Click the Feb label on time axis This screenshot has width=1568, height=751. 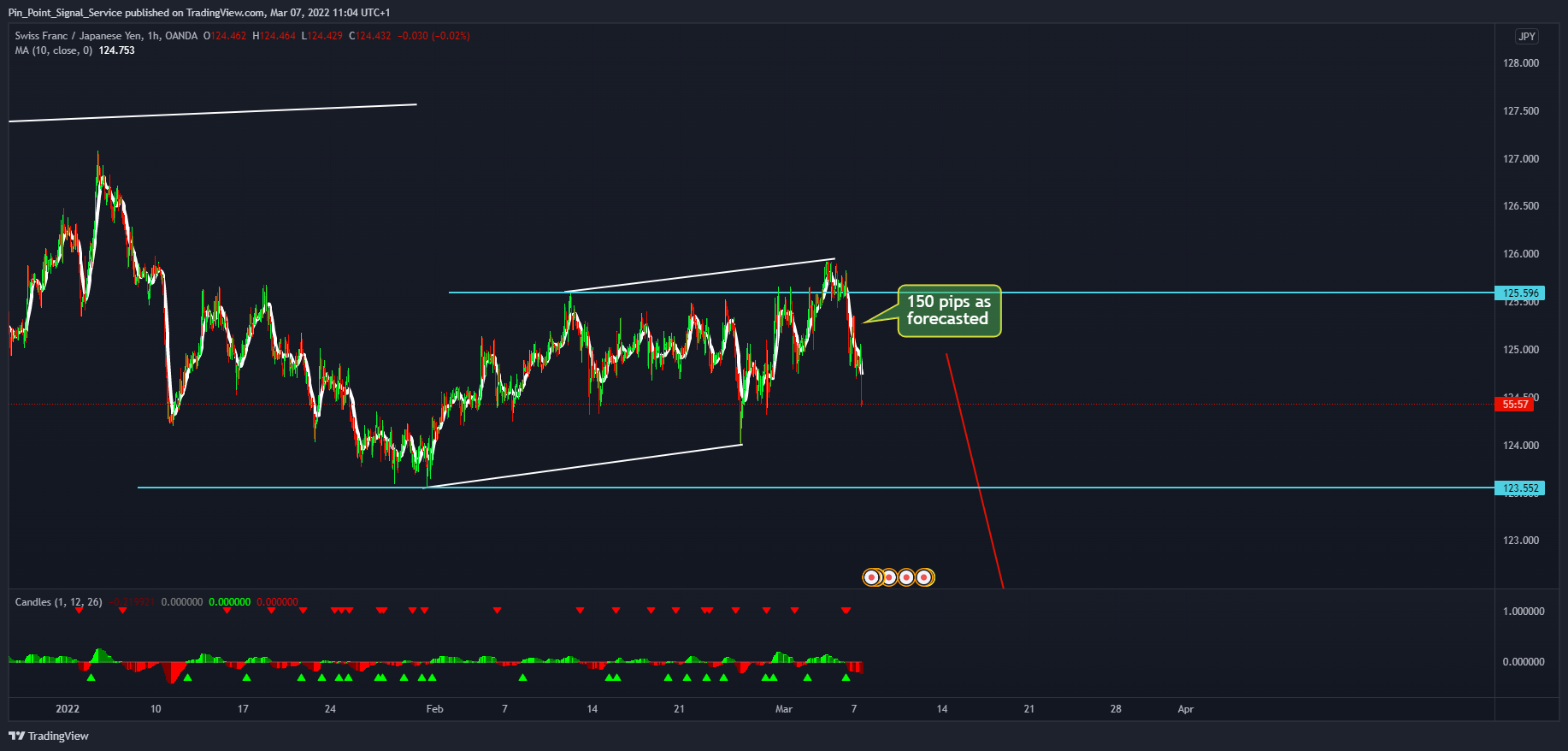click(x=434, y=709)
